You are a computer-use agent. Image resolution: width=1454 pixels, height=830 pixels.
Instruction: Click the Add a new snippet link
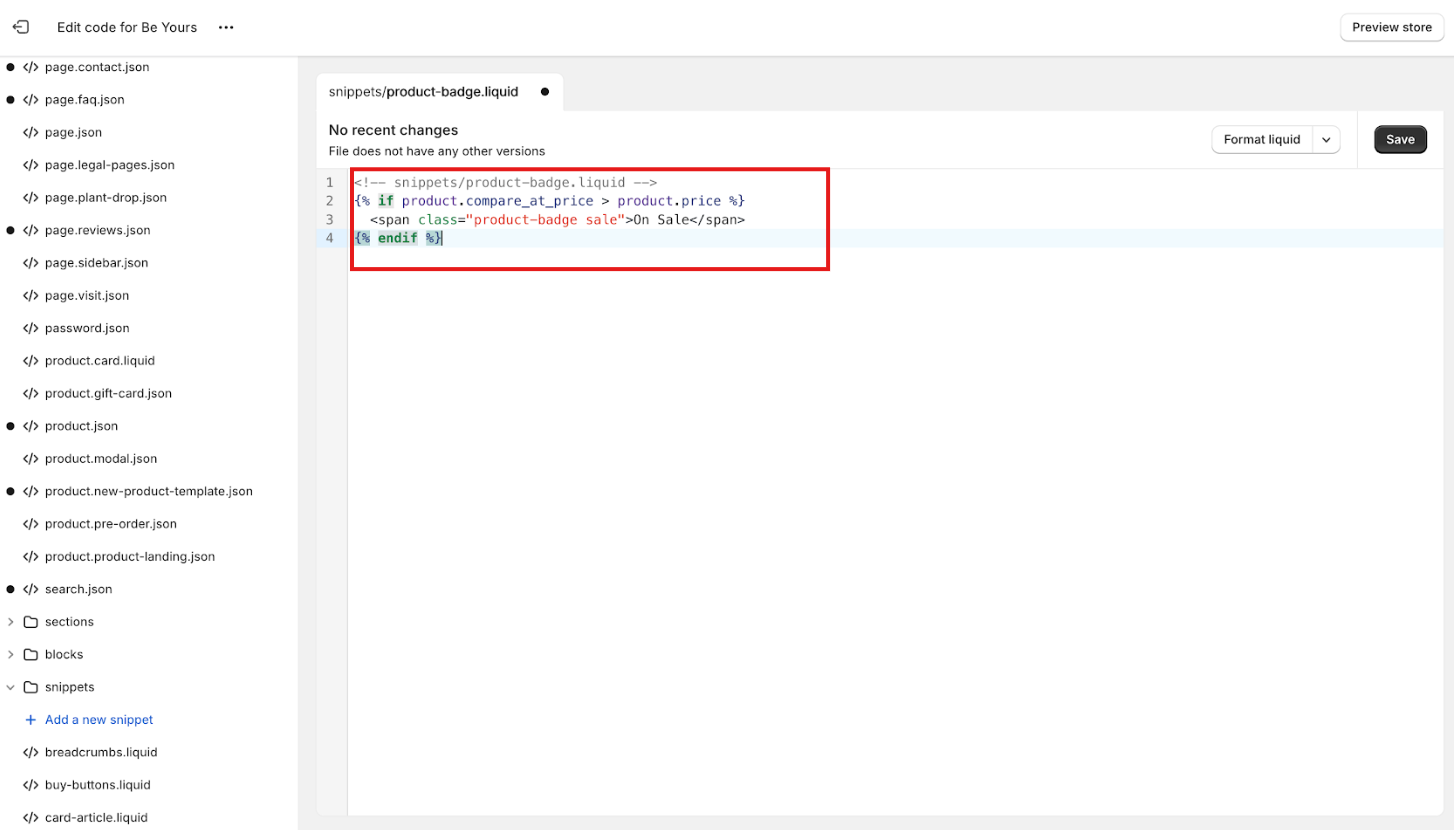tap(97, 719)
